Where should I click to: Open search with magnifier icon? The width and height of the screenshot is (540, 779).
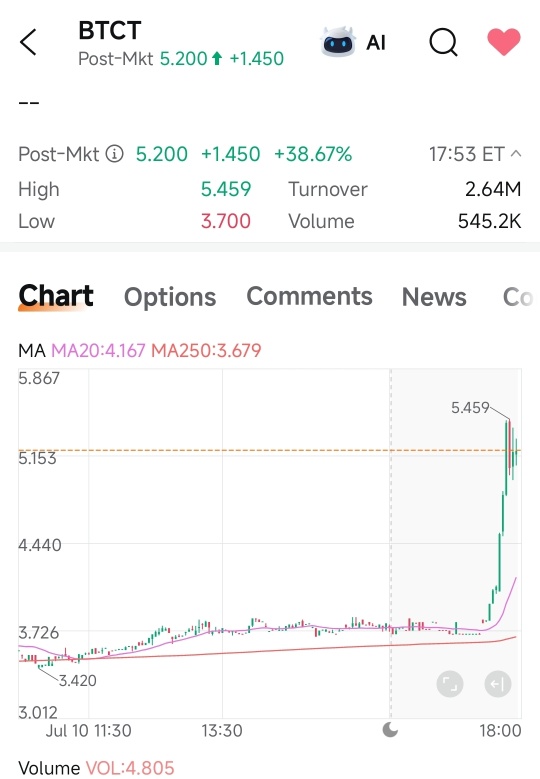pyautogui.click(x=443, y=42)
